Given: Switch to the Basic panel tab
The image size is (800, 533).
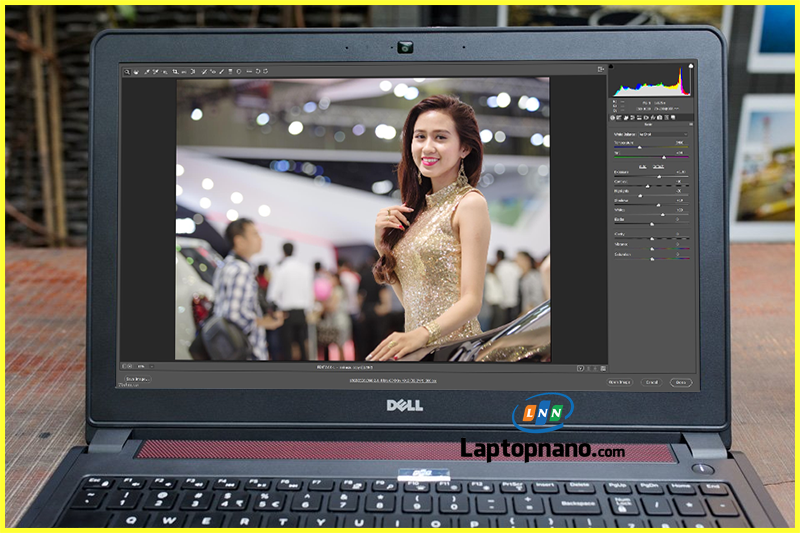Looking at the screenshot, I should (x=612, y=118).
